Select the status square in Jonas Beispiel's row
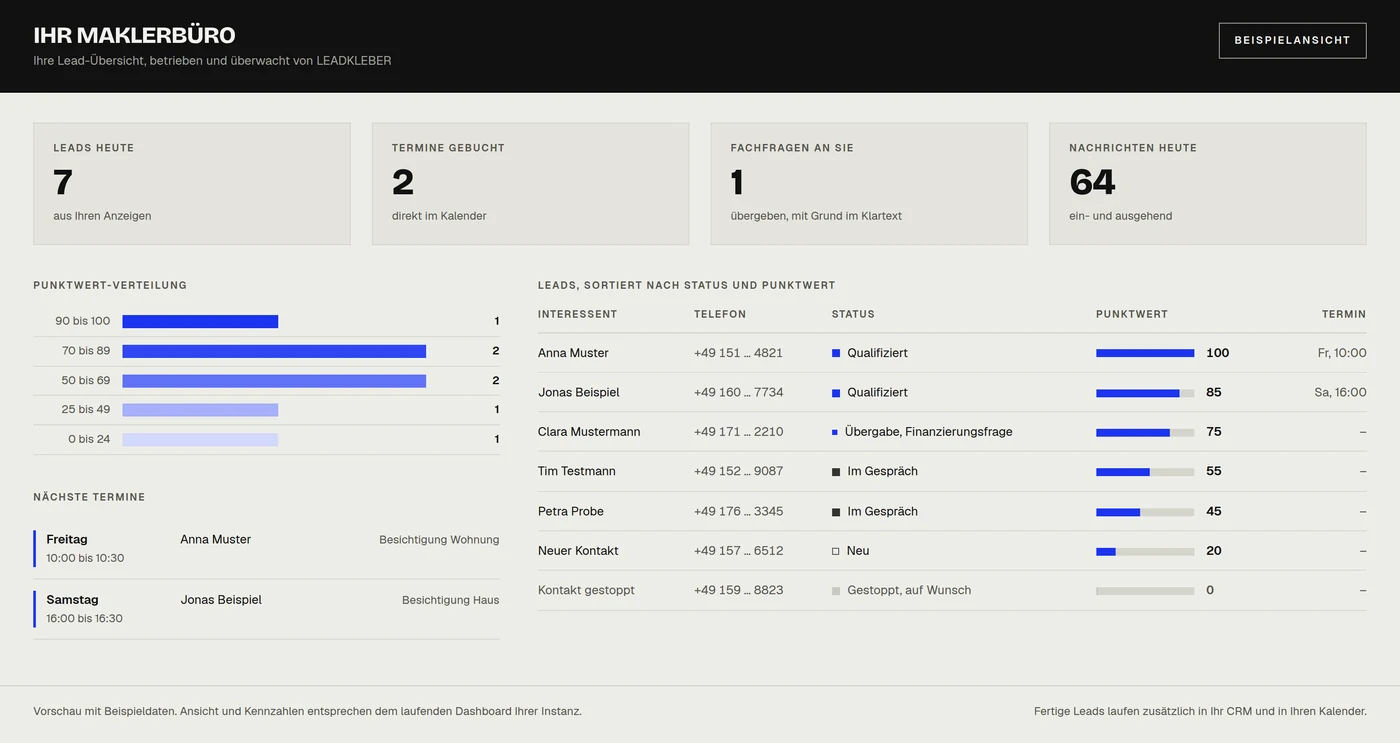 tap(836, 393)
